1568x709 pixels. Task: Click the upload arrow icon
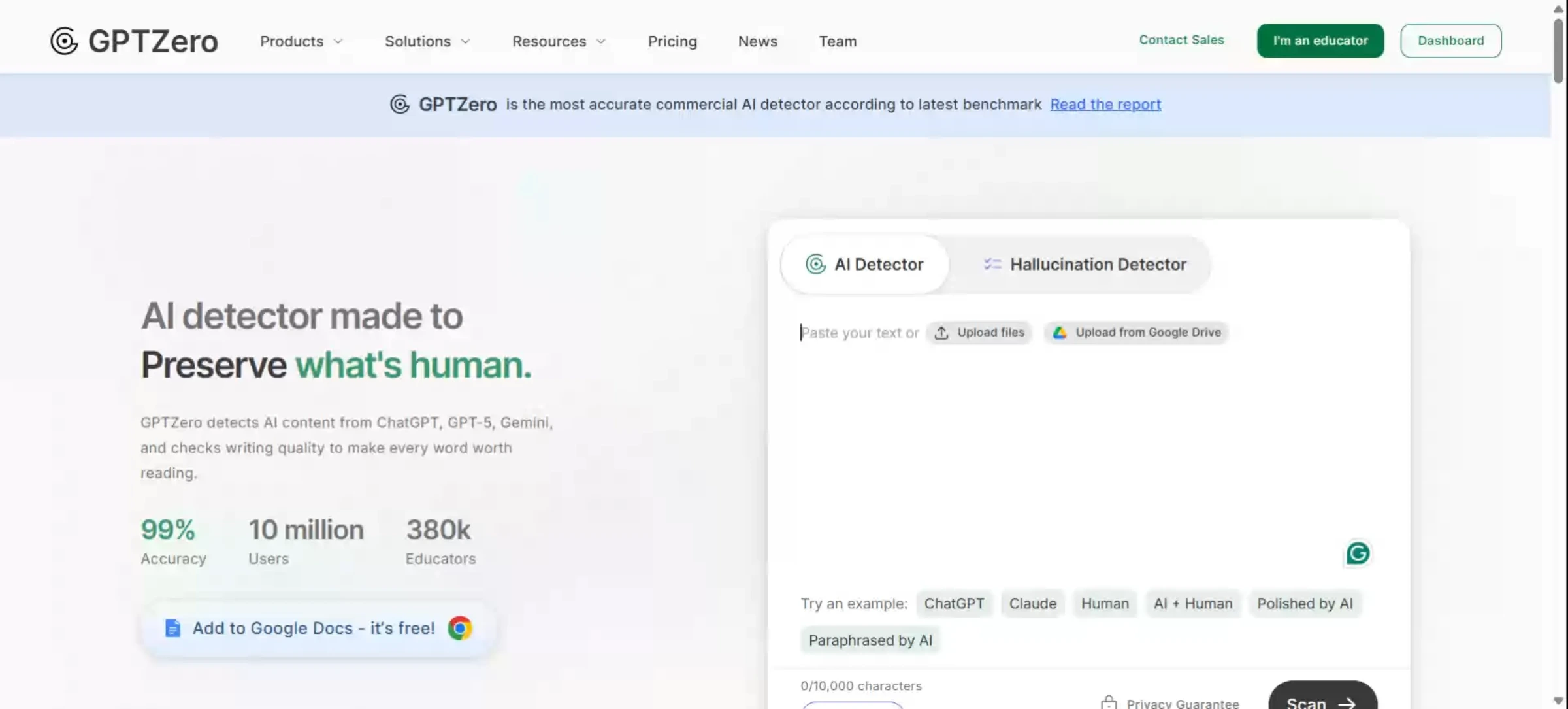(941, 333)
